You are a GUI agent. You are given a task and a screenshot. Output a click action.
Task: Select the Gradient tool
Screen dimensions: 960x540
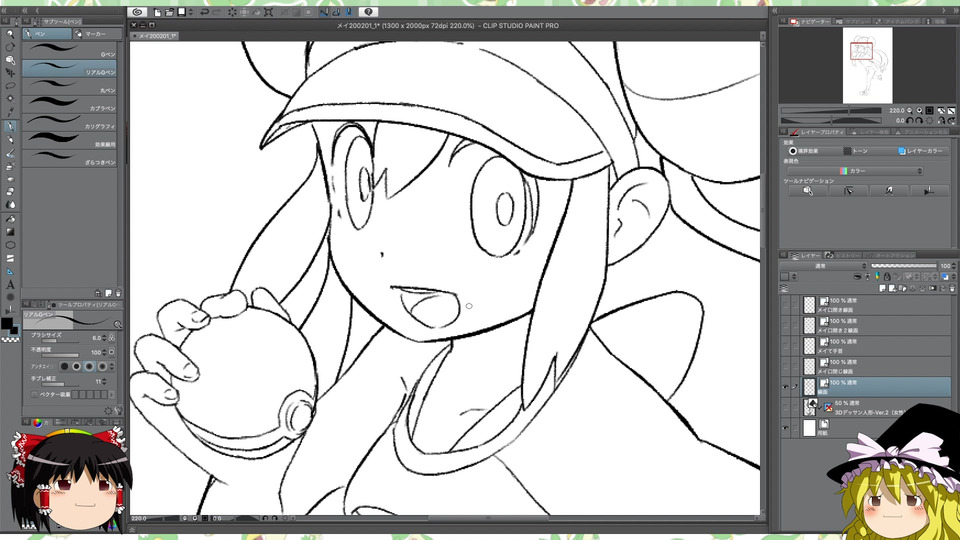click(11, 231)
